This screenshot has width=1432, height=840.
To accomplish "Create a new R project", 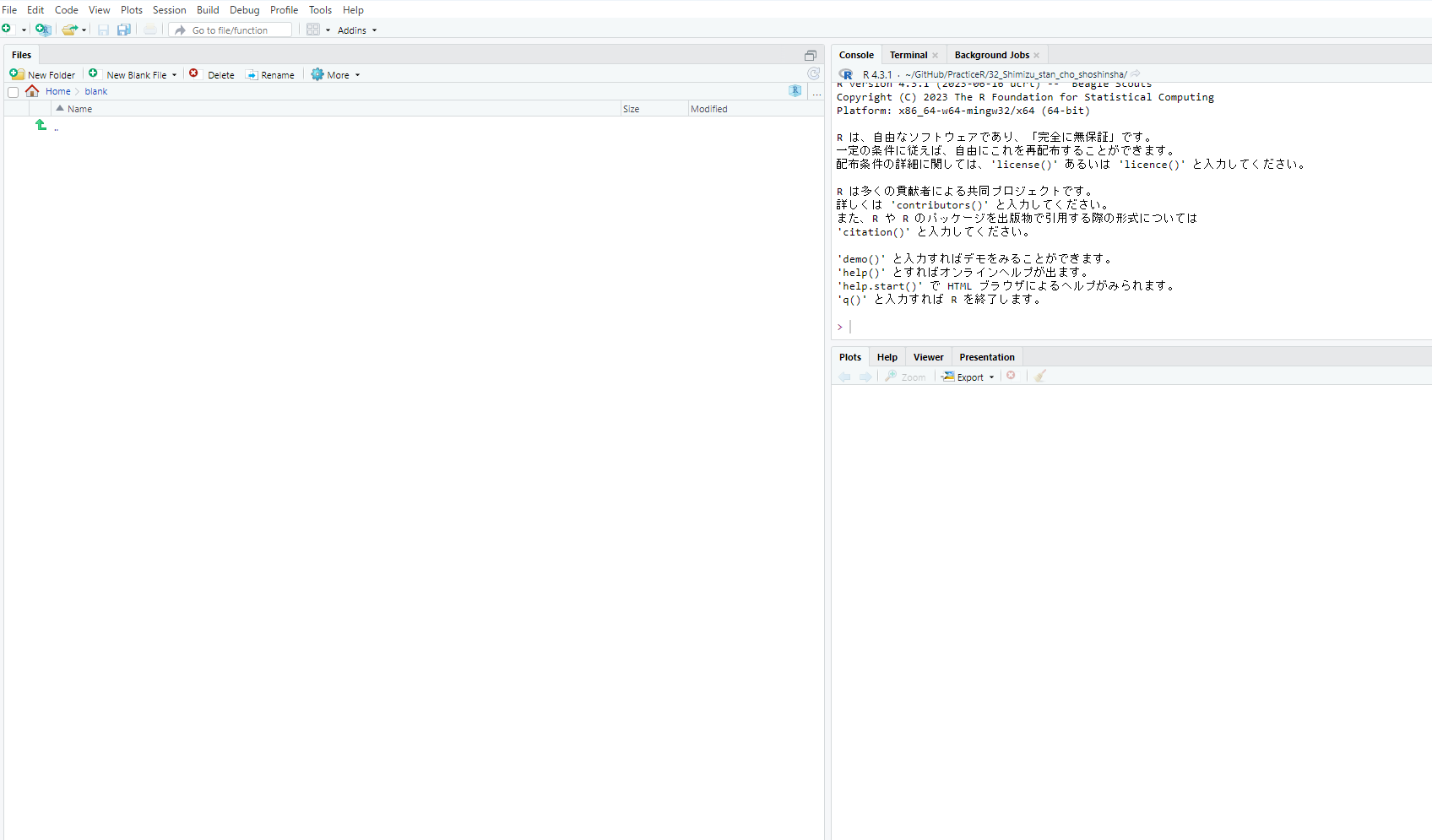I will pyautogui.click(x=43, y=30).
